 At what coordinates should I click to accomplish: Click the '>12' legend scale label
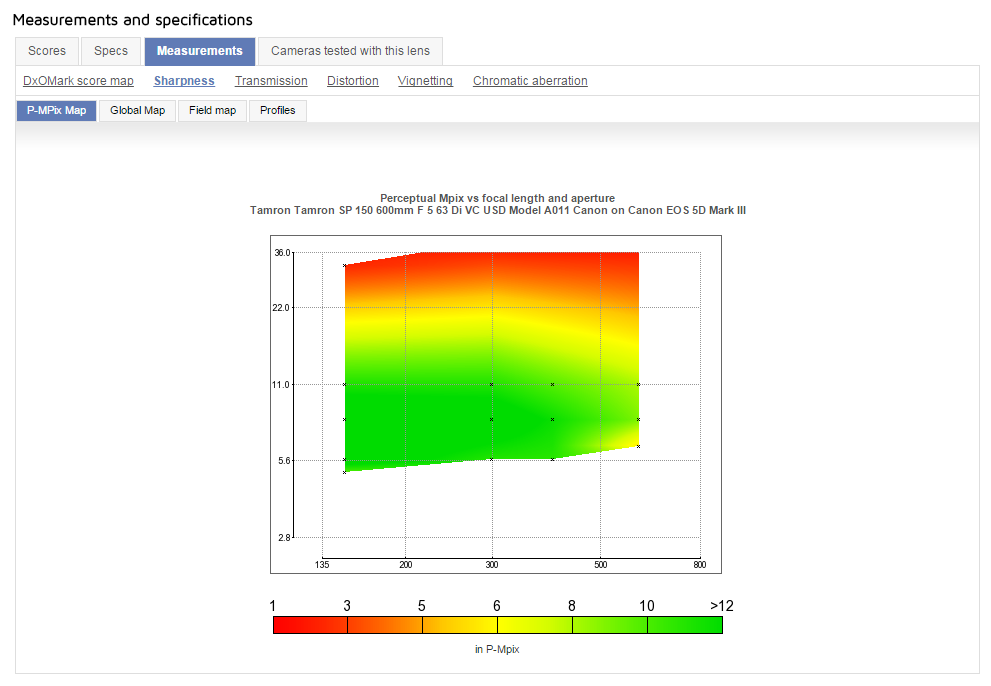click(722, 606)
